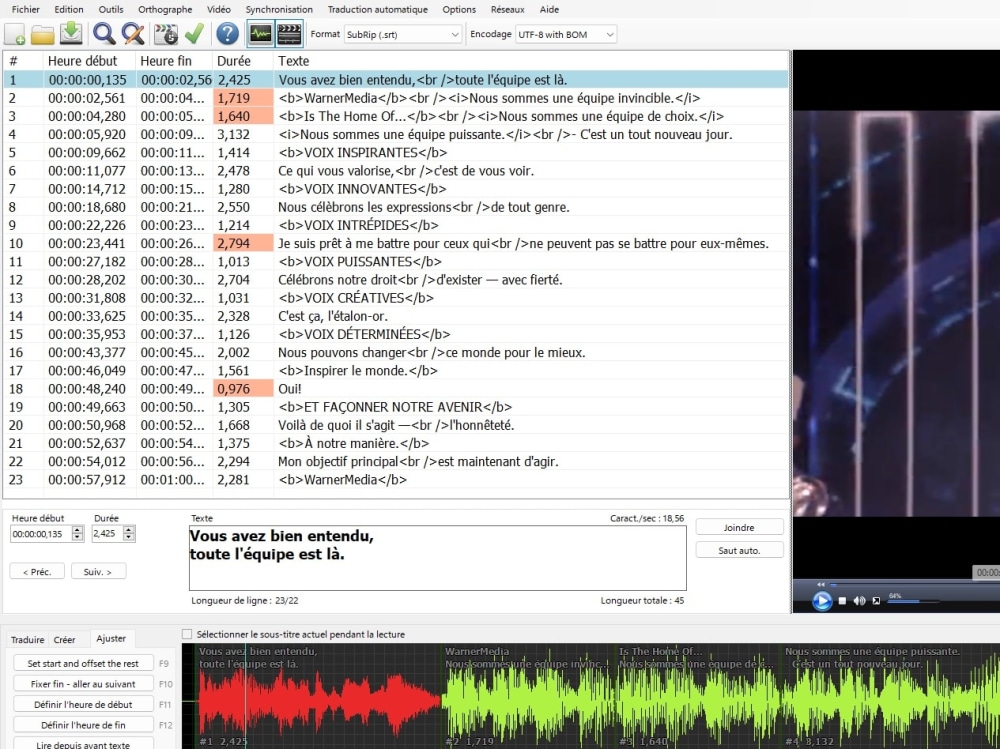Image resolution: width=1000 pixels, height=749 pixels.
Task: Click the video preview frame
Action: 896,313
